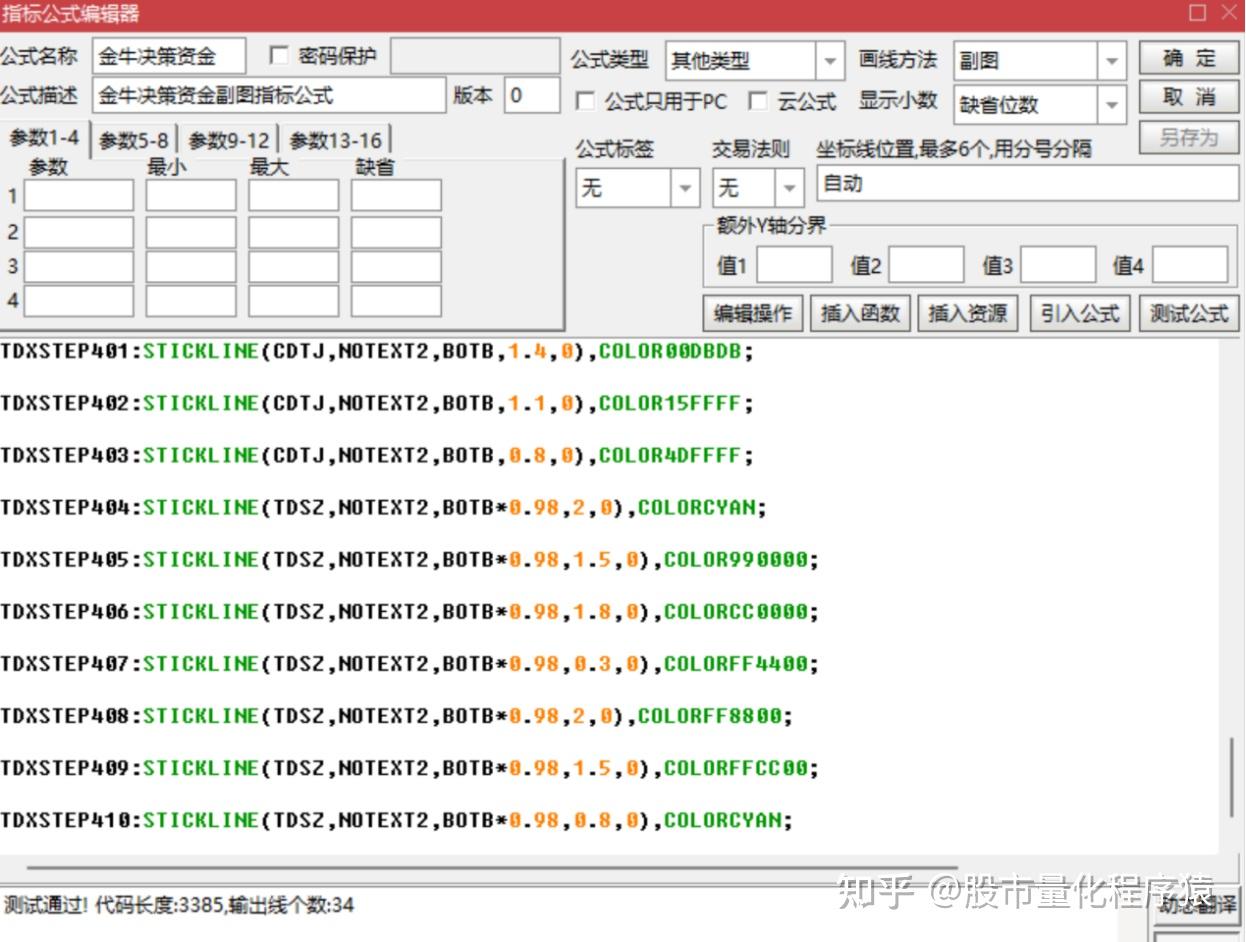This screenshot has height=942, width=1246.
Task: Toggle the 云公式 checkbox
Action: coord(759,101)
